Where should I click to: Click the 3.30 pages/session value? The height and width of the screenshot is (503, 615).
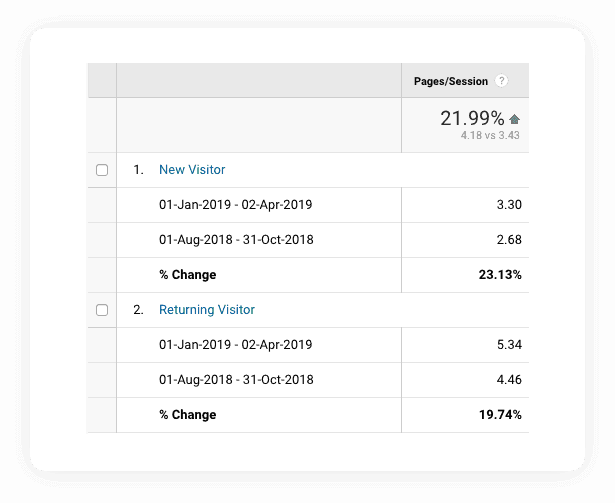tap(508, 205)
